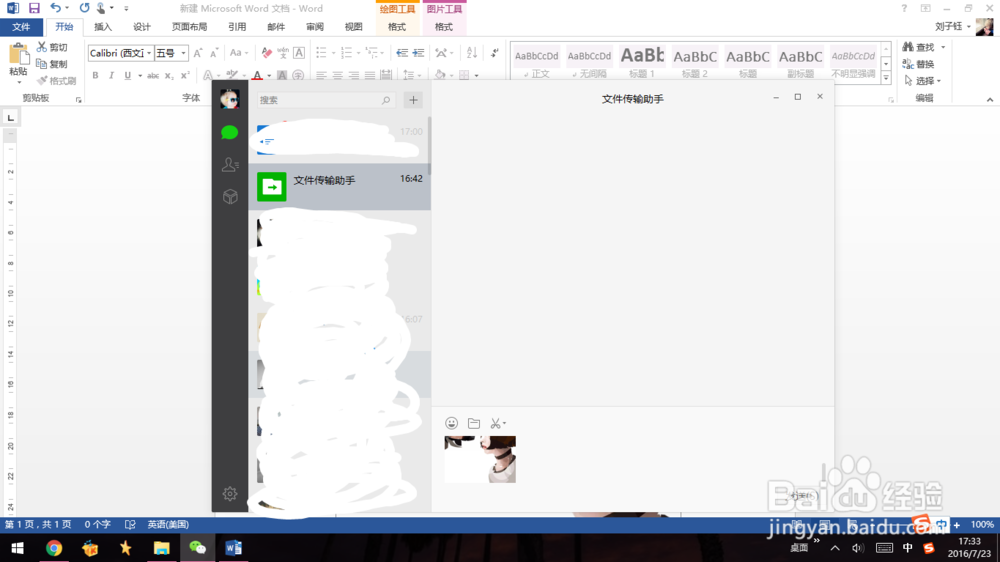Align text left in Word
Screen dimensions: 1000x562
321,75
